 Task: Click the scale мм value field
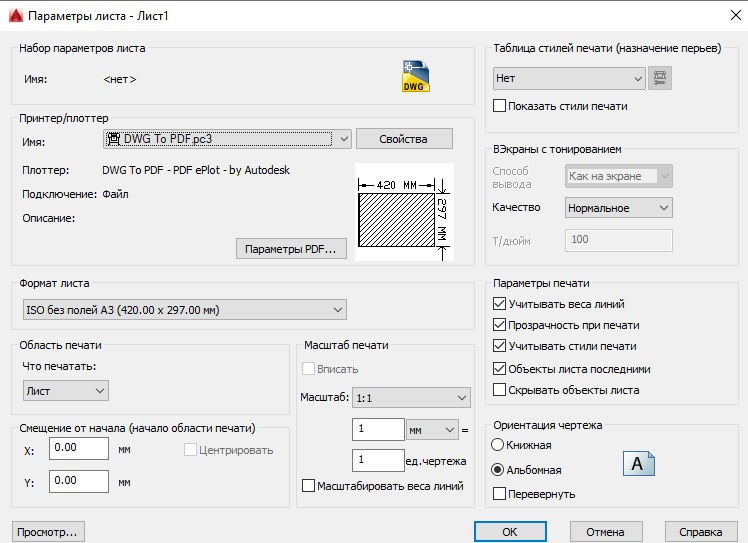pos(378,430)
